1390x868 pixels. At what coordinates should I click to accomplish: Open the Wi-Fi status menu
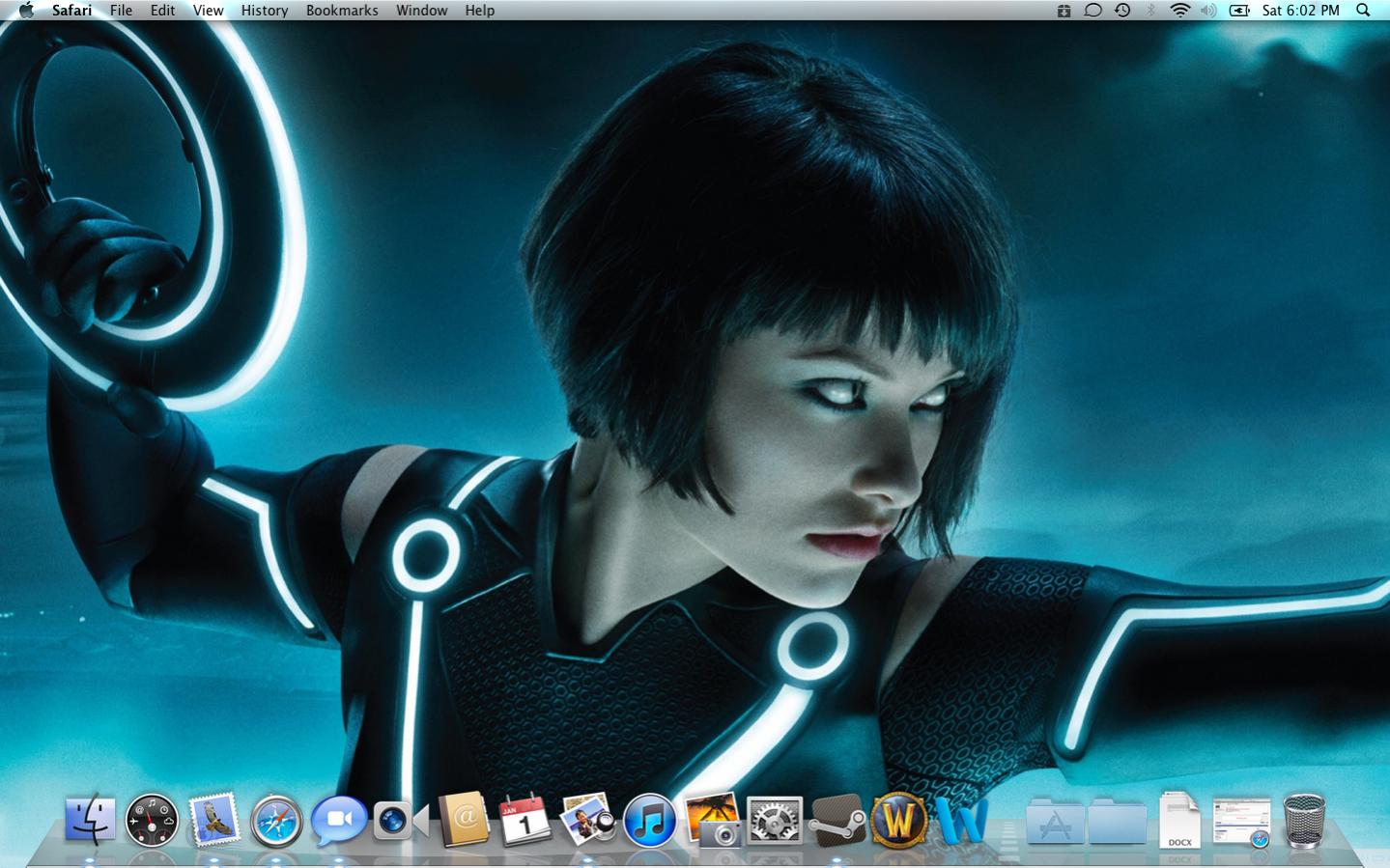tap(1179, 10)
